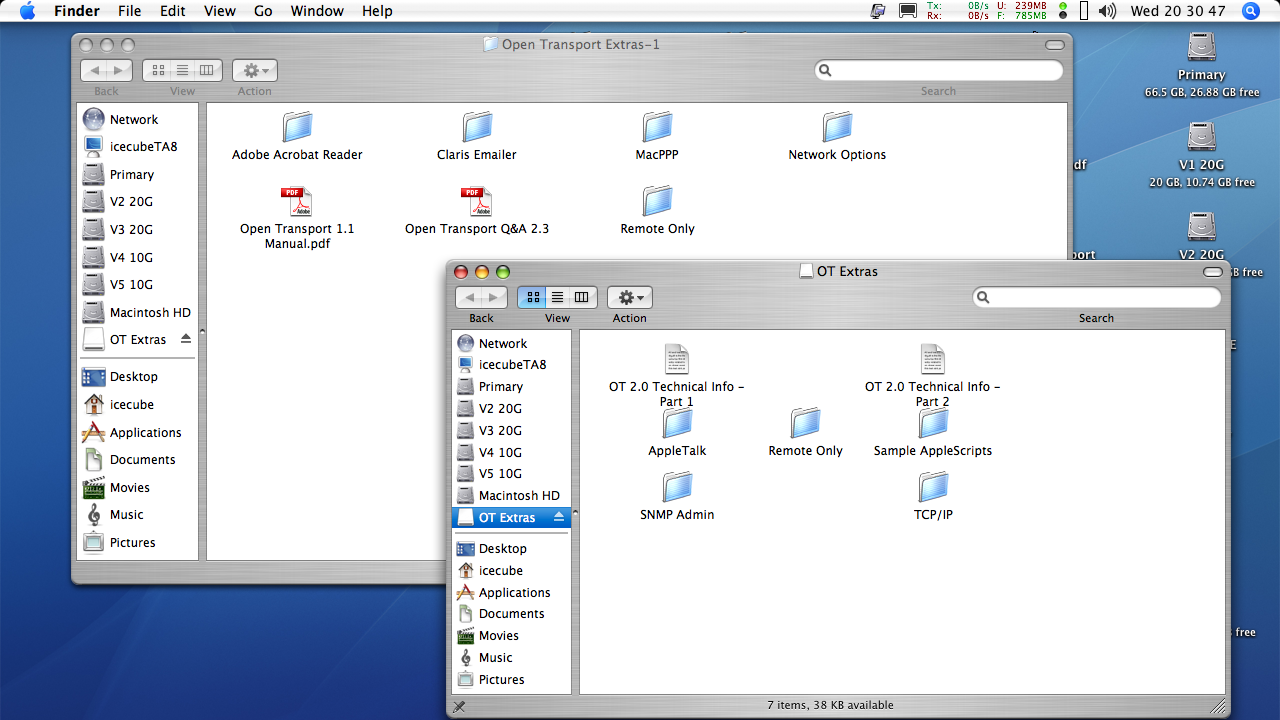
Task: Go back in OT Extras window
Action: (x=469, y=297)
